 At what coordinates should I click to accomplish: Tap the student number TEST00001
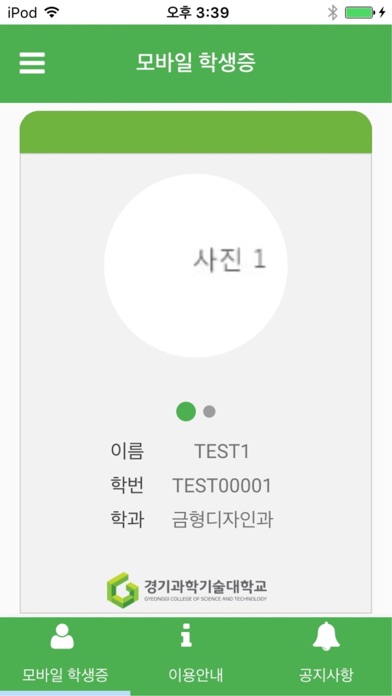click(x=222, y=486)
